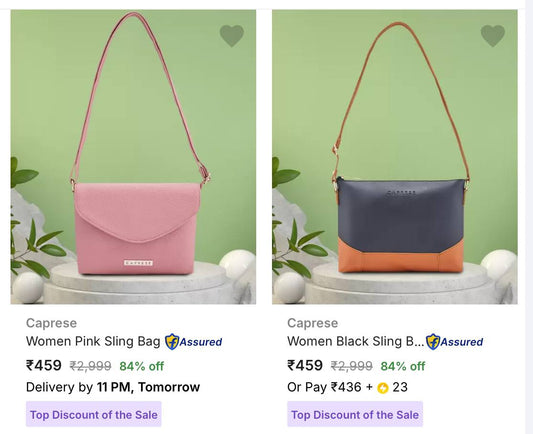
Task: Click Or Pay ₹436 + 23 offer text
Action: coord(347,387)
